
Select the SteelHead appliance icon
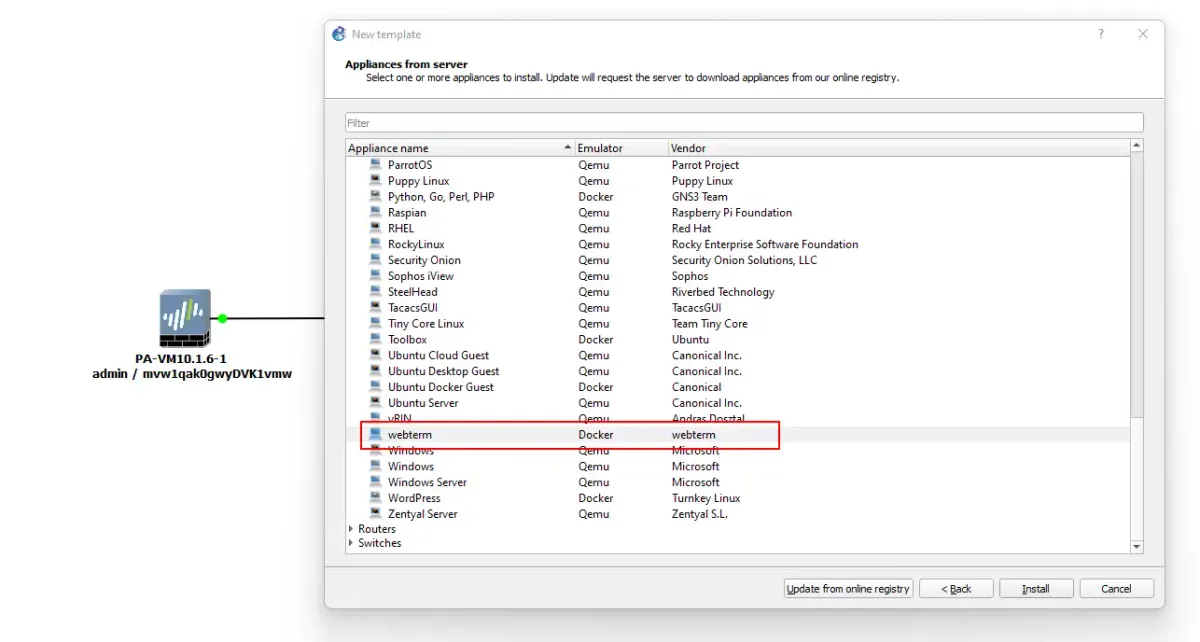pos(375,292)
